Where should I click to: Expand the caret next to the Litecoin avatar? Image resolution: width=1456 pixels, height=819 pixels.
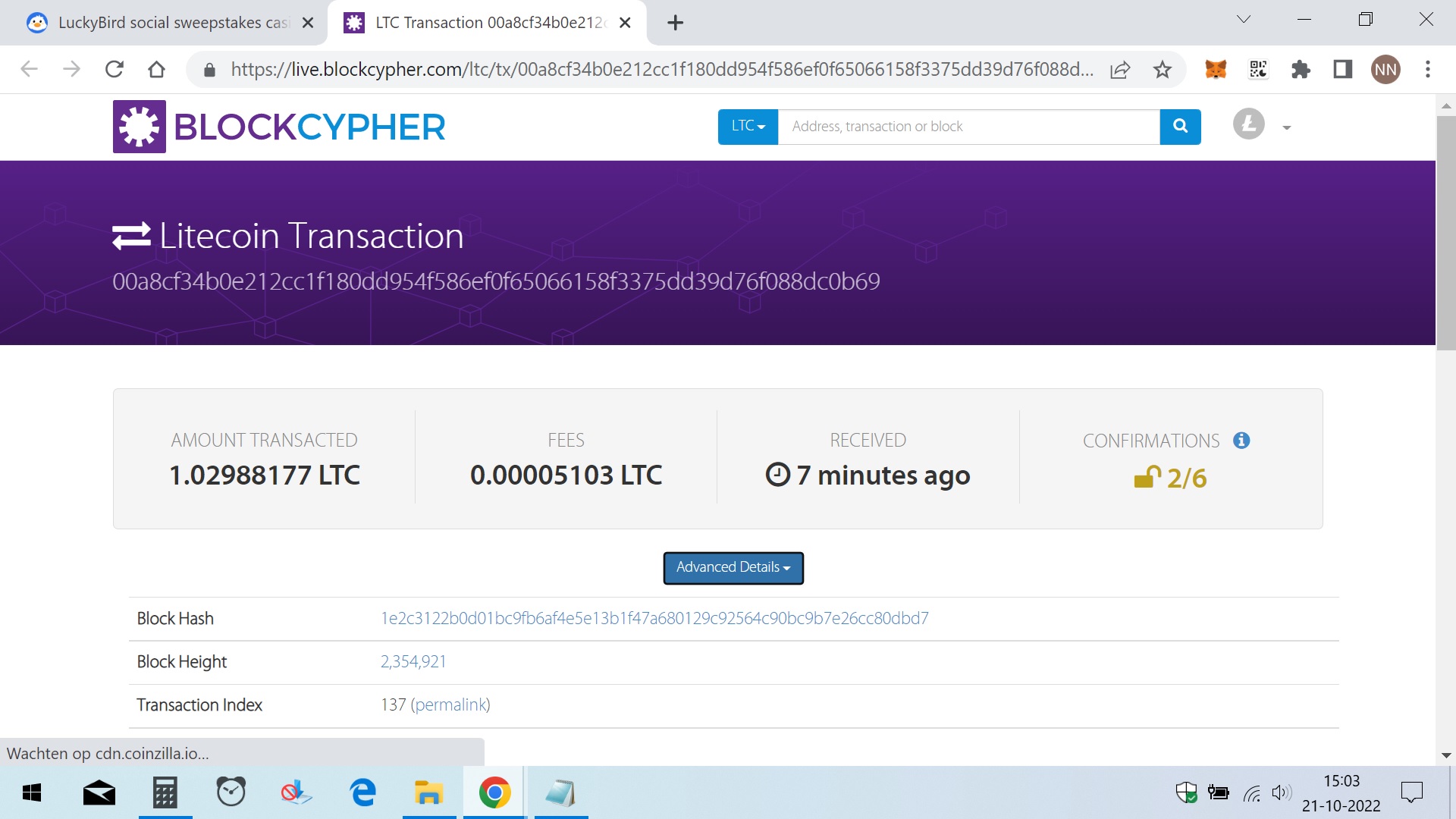[1287, 127]
